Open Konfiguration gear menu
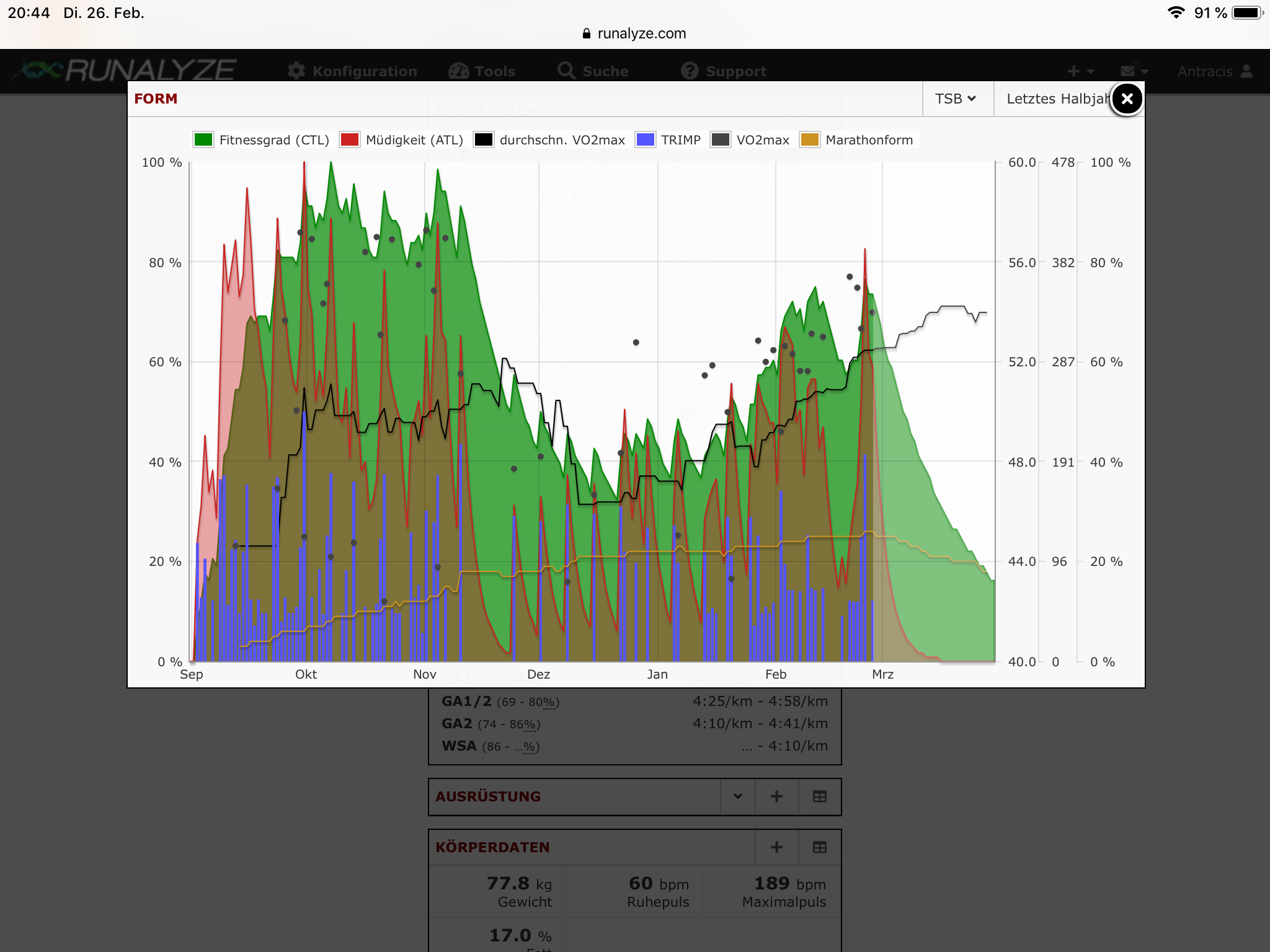This screenshot has width=1270, height=952. click(352, 71)
